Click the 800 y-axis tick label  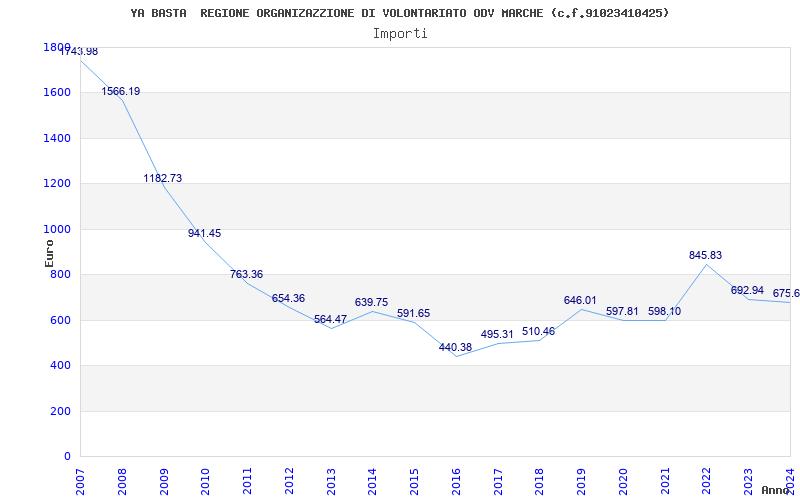(60, 274)
